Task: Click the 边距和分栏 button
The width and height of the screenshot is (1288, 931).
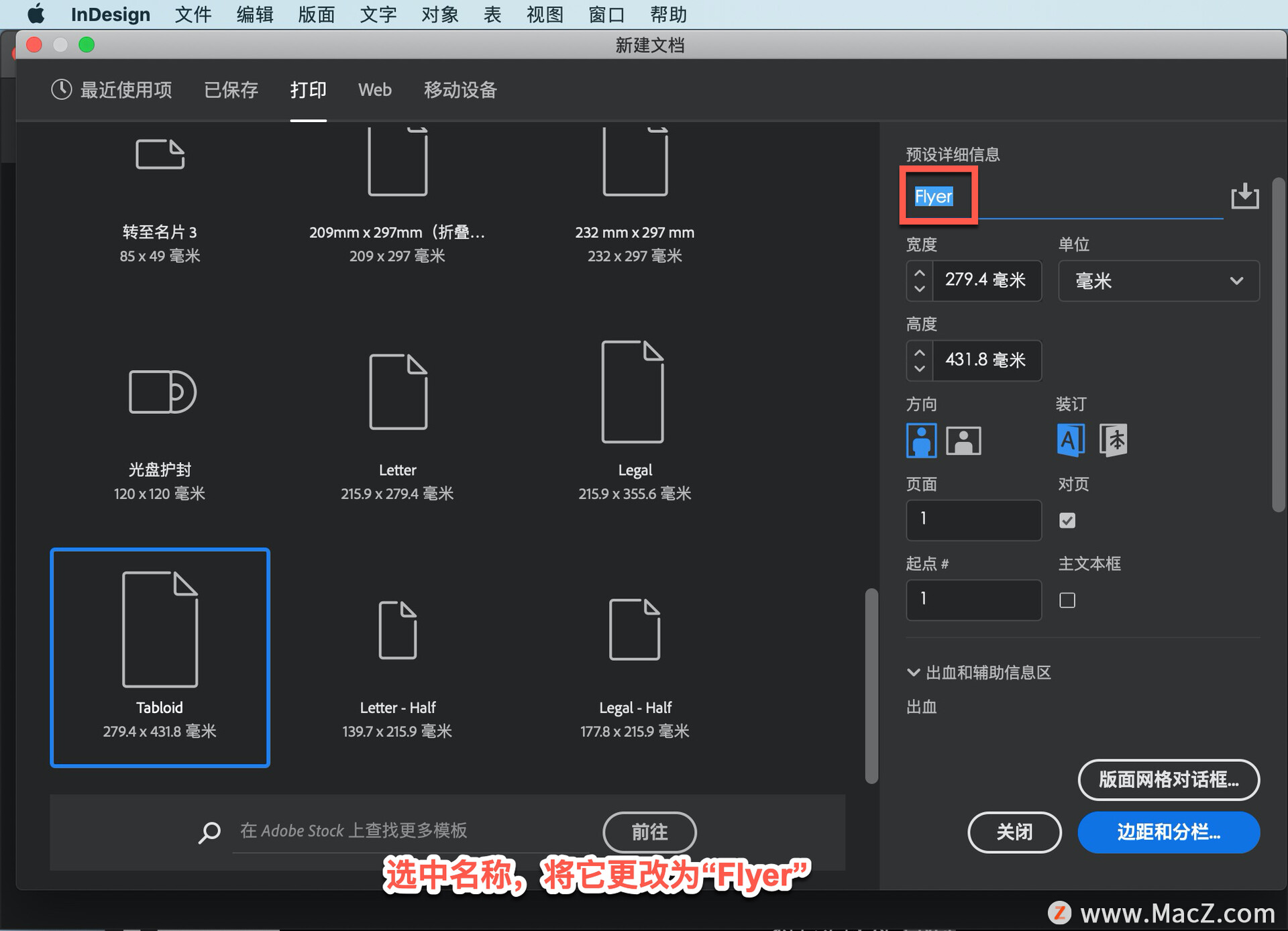Action: (x=1168, y=832)
